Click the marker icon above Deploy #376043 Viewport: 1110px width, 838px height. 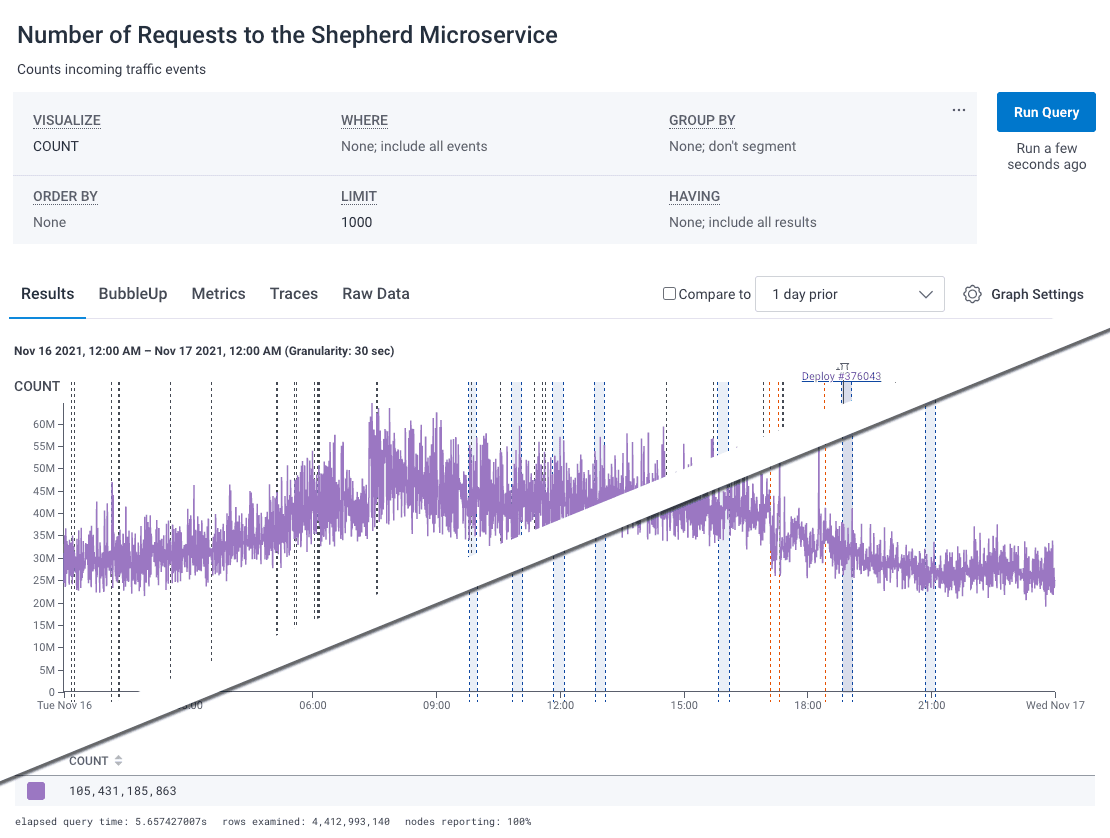tap(843, 366)
